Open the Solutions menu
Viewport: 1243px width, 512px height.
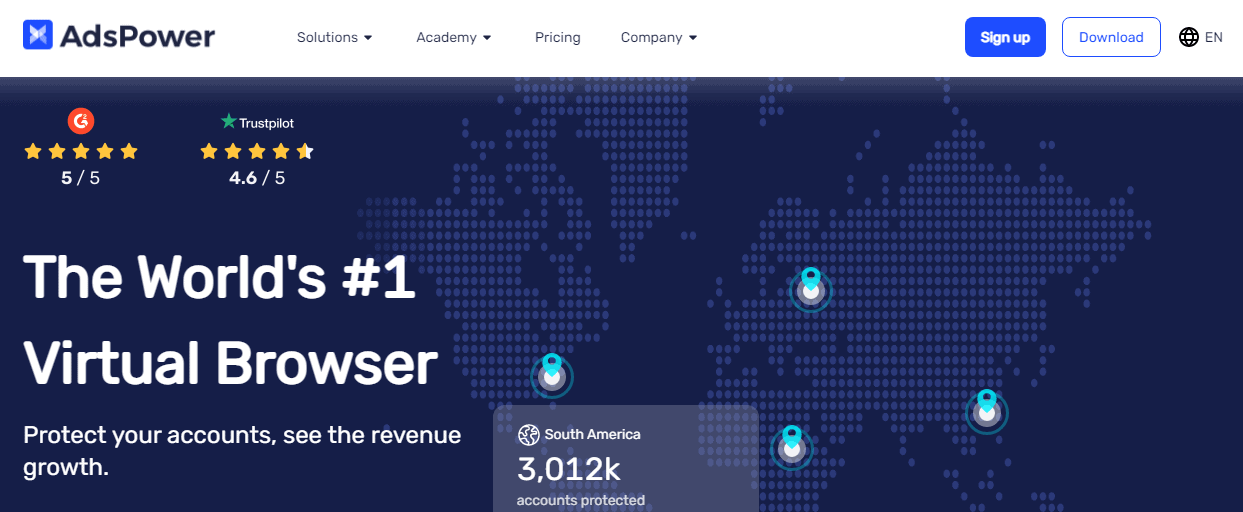click(334, 37)
